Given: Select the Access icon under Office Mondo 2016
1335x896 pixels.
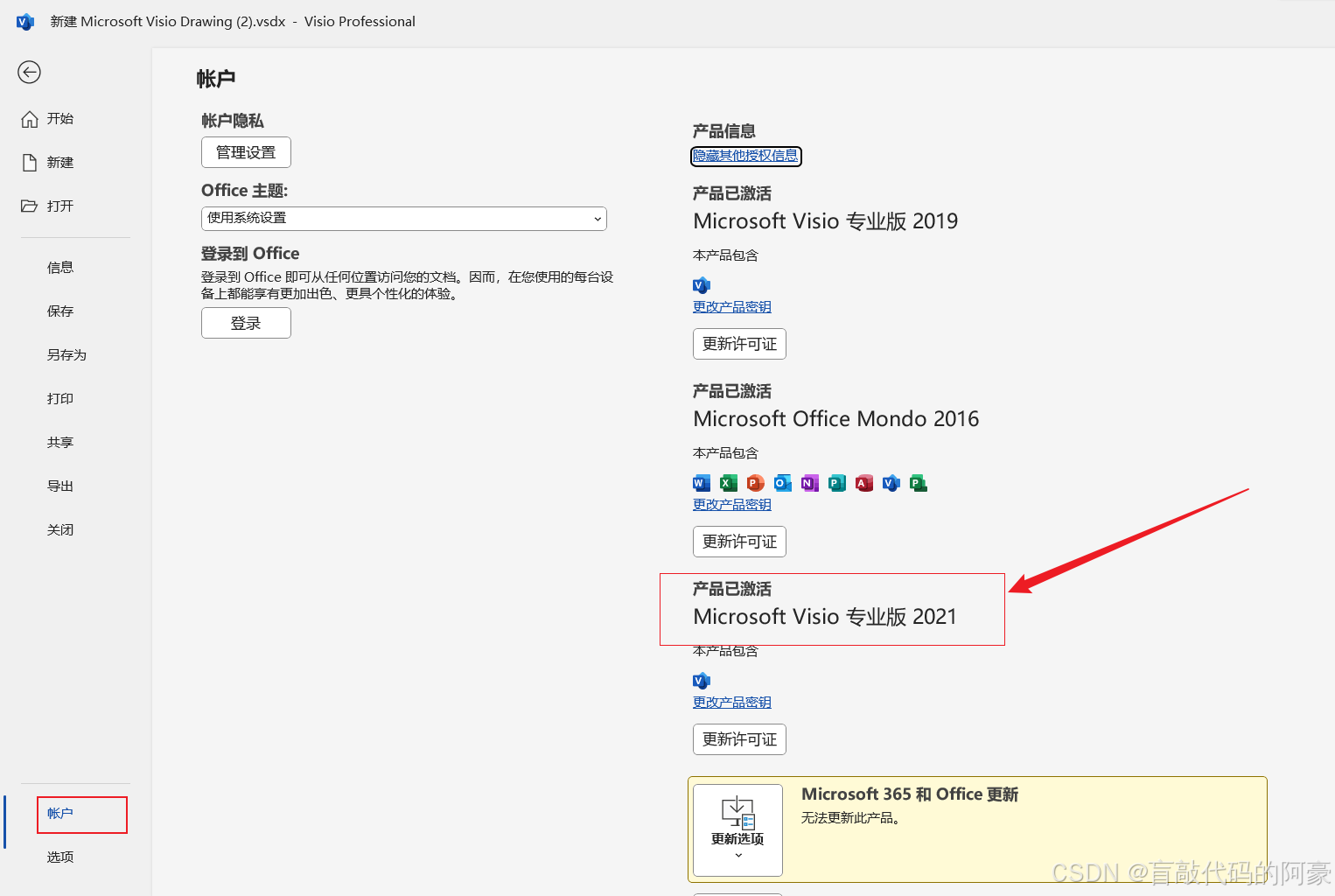Looking at the screenshot, I should tap(863, 482).
